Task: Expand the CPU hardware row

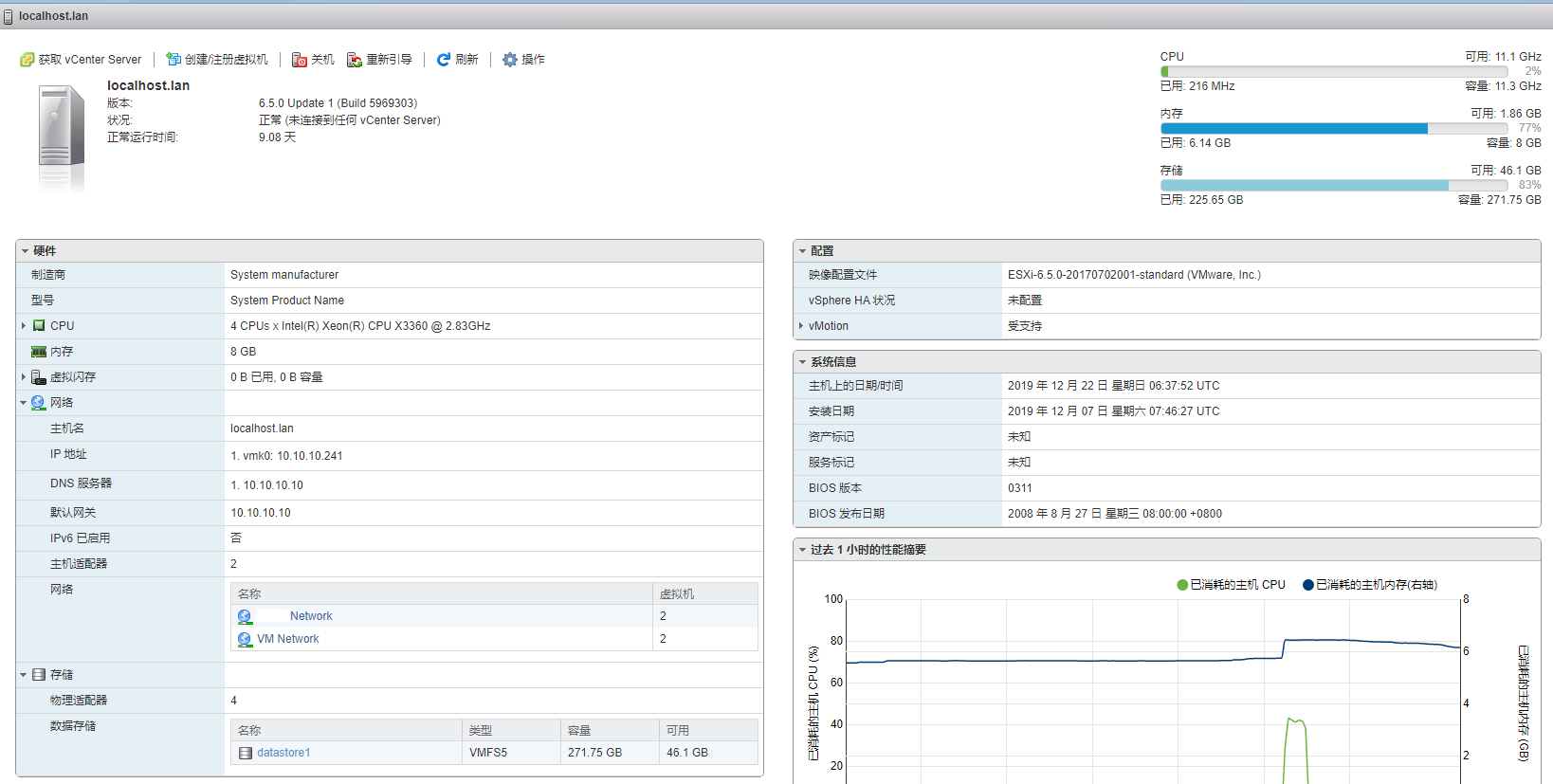Action: click(24, 325)
